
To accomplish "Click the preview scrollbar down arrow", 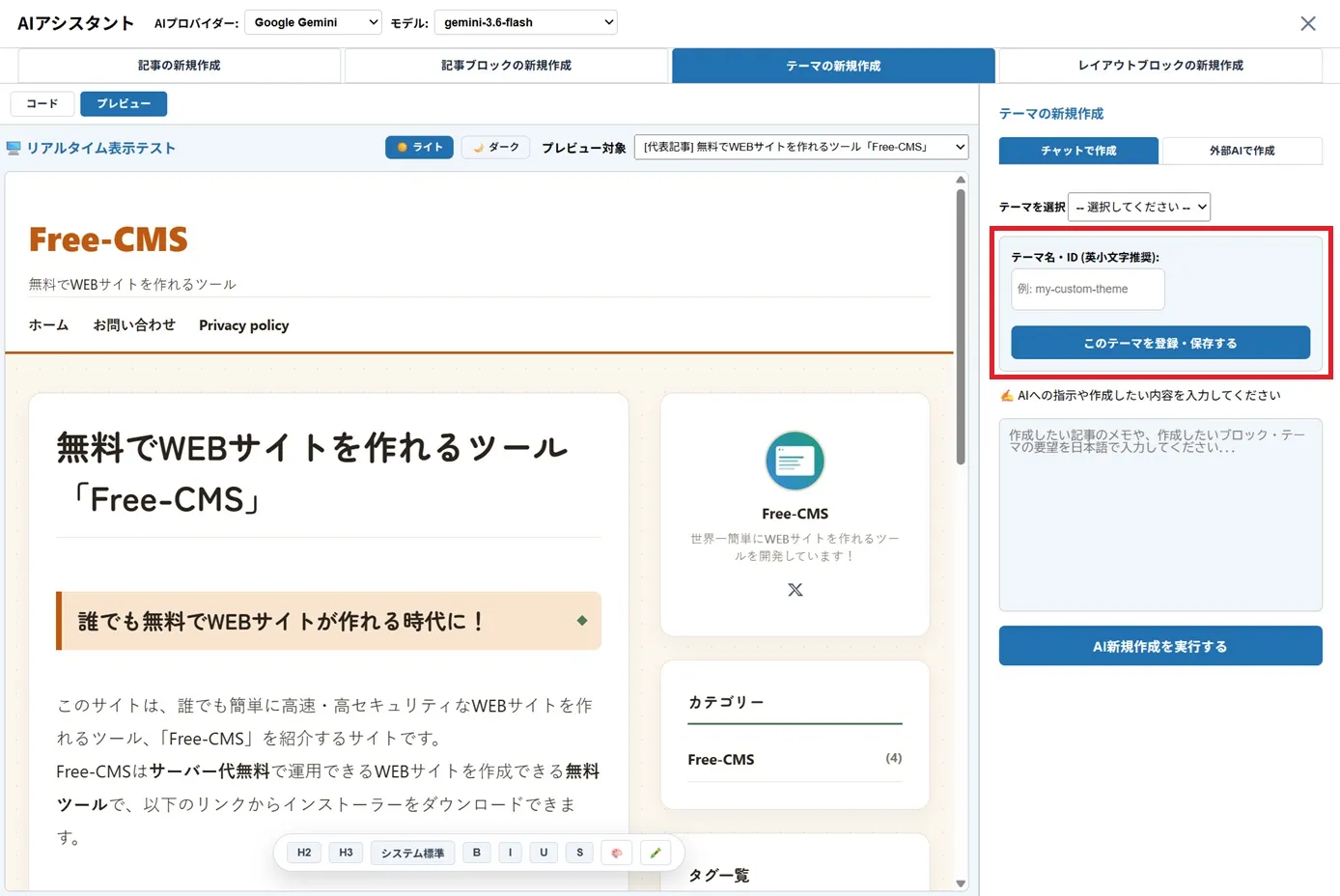I will [x=961, y=883].
